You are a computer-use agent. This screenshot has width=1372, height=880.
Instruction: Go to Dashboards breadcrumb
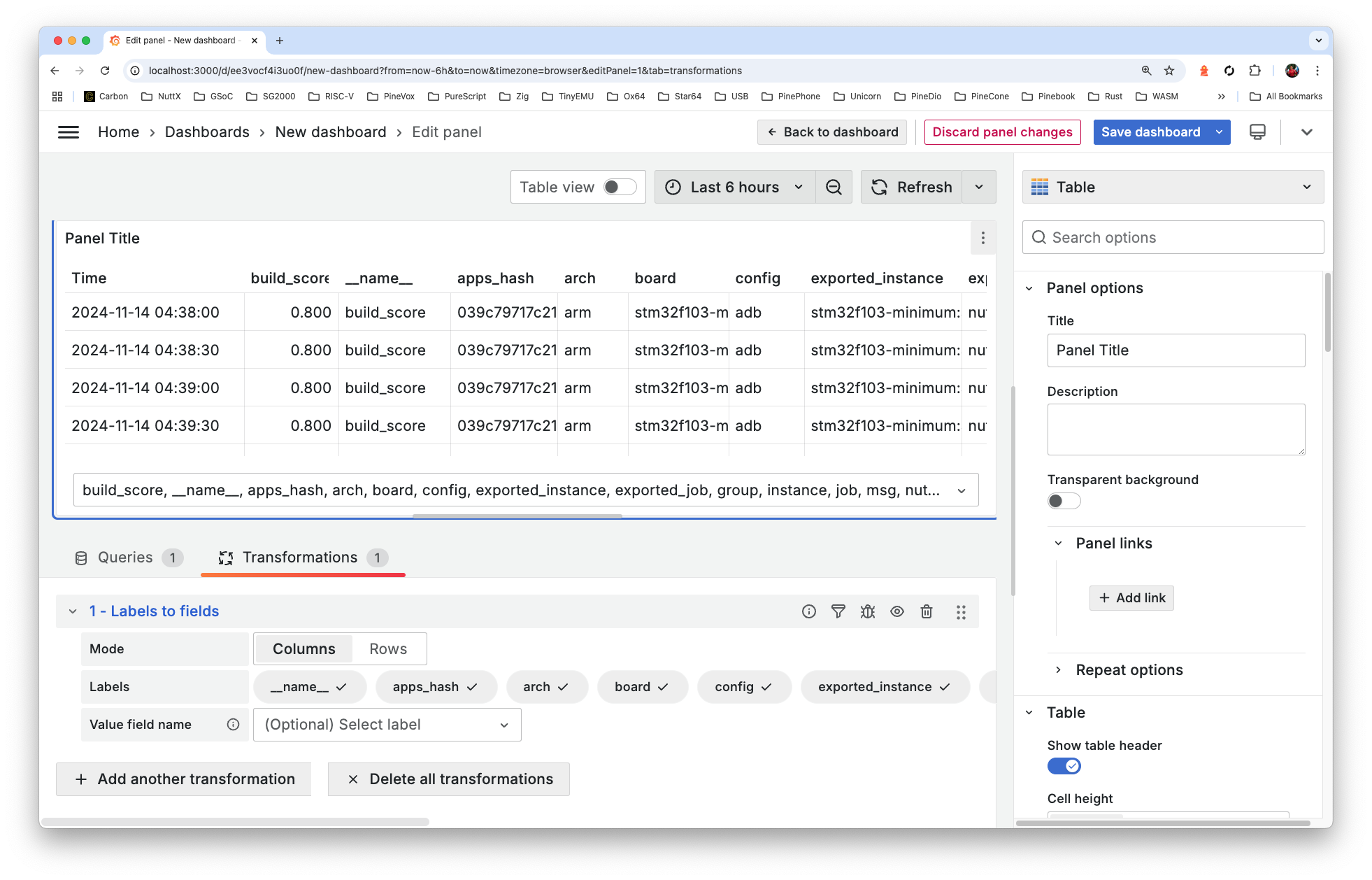pyautogui.click(x=207, y=132)
